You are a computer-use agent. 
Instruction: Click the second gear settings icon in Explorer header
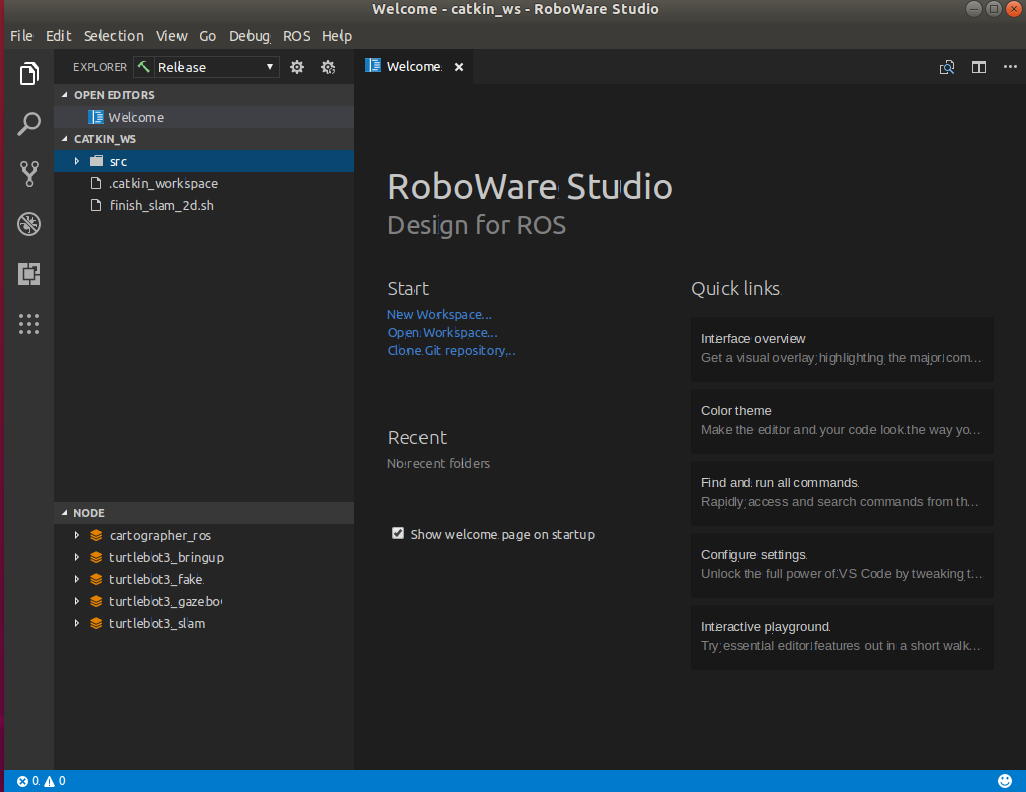coord(328,67)
